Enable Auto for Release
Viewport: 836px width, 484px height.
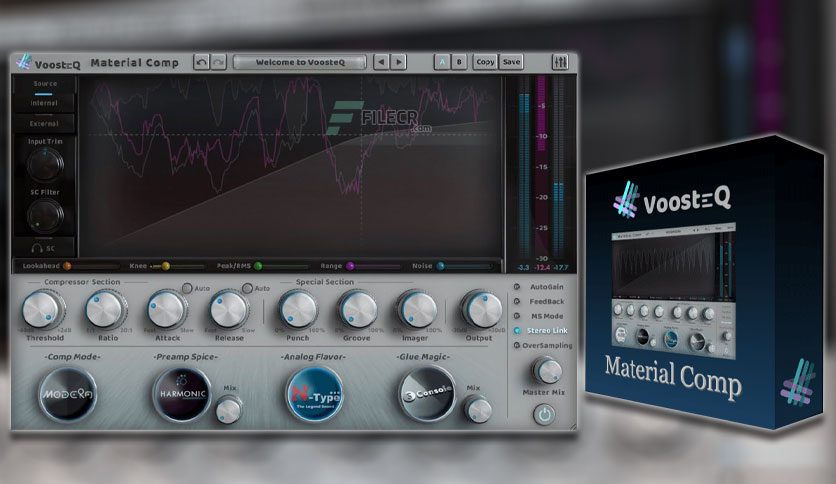pos(247,288)
